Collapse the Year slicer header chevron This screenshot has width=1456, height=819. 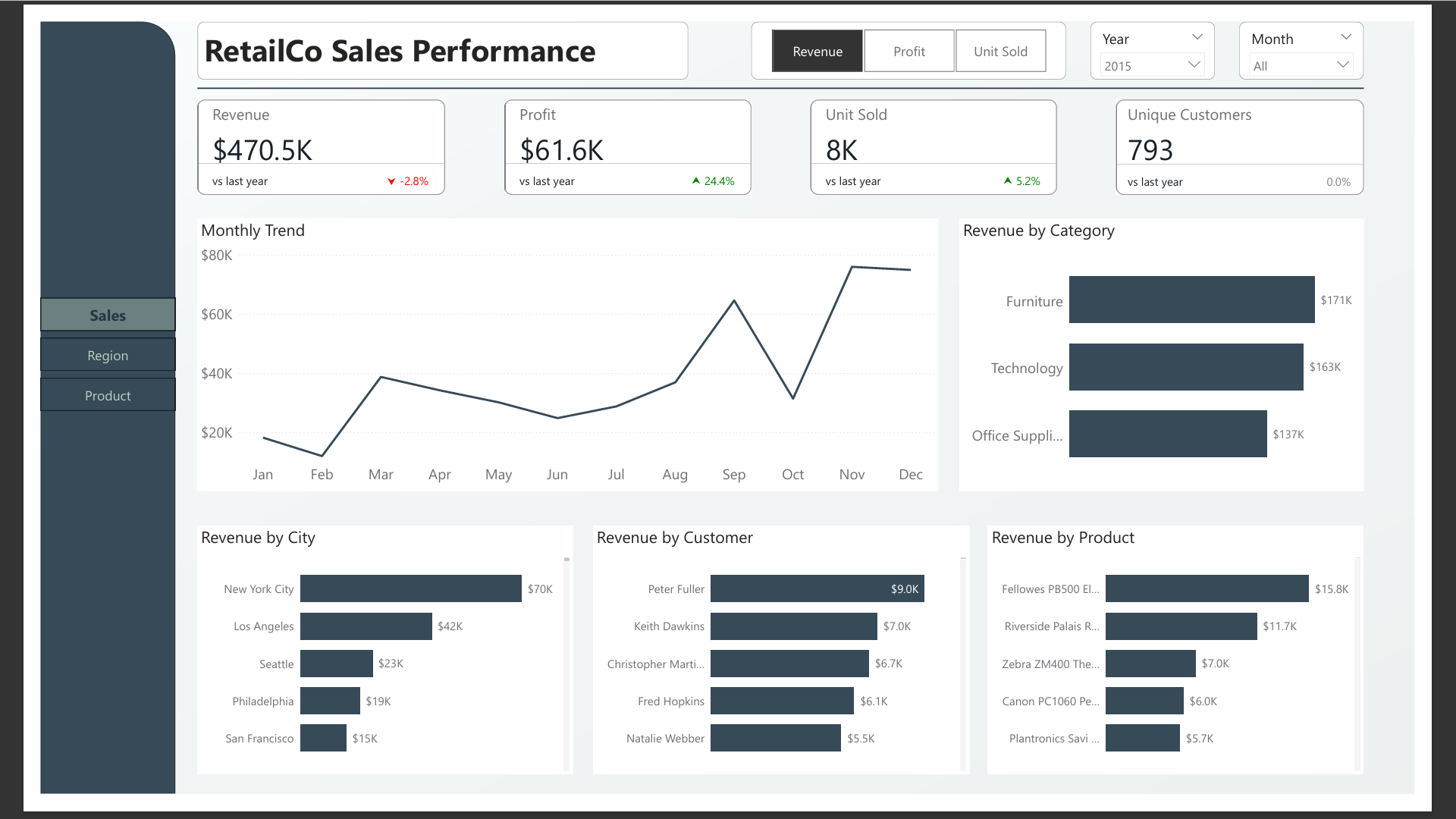point(1197,37)
